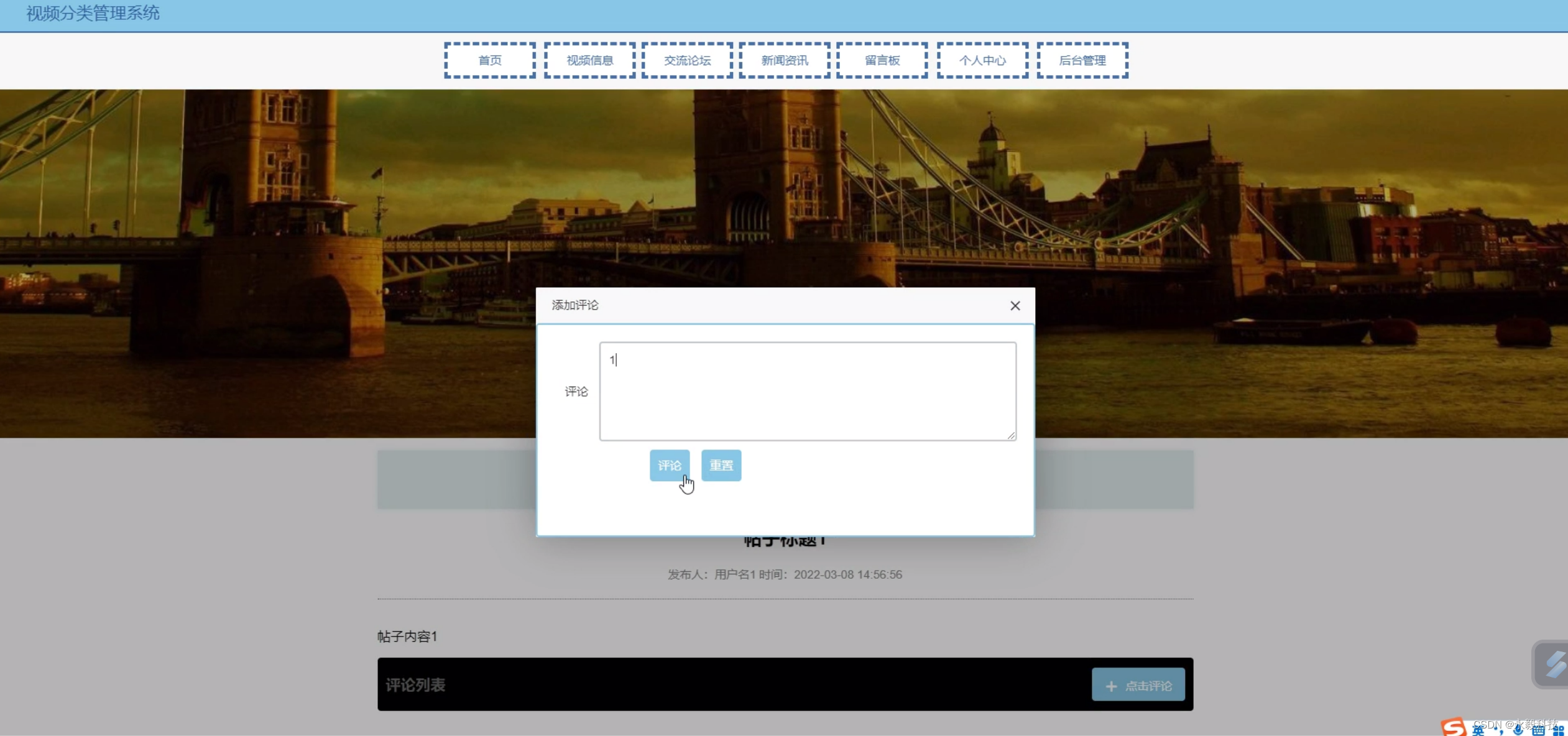
Task: Click the Sogou input method S logo
Action: 1453,727
